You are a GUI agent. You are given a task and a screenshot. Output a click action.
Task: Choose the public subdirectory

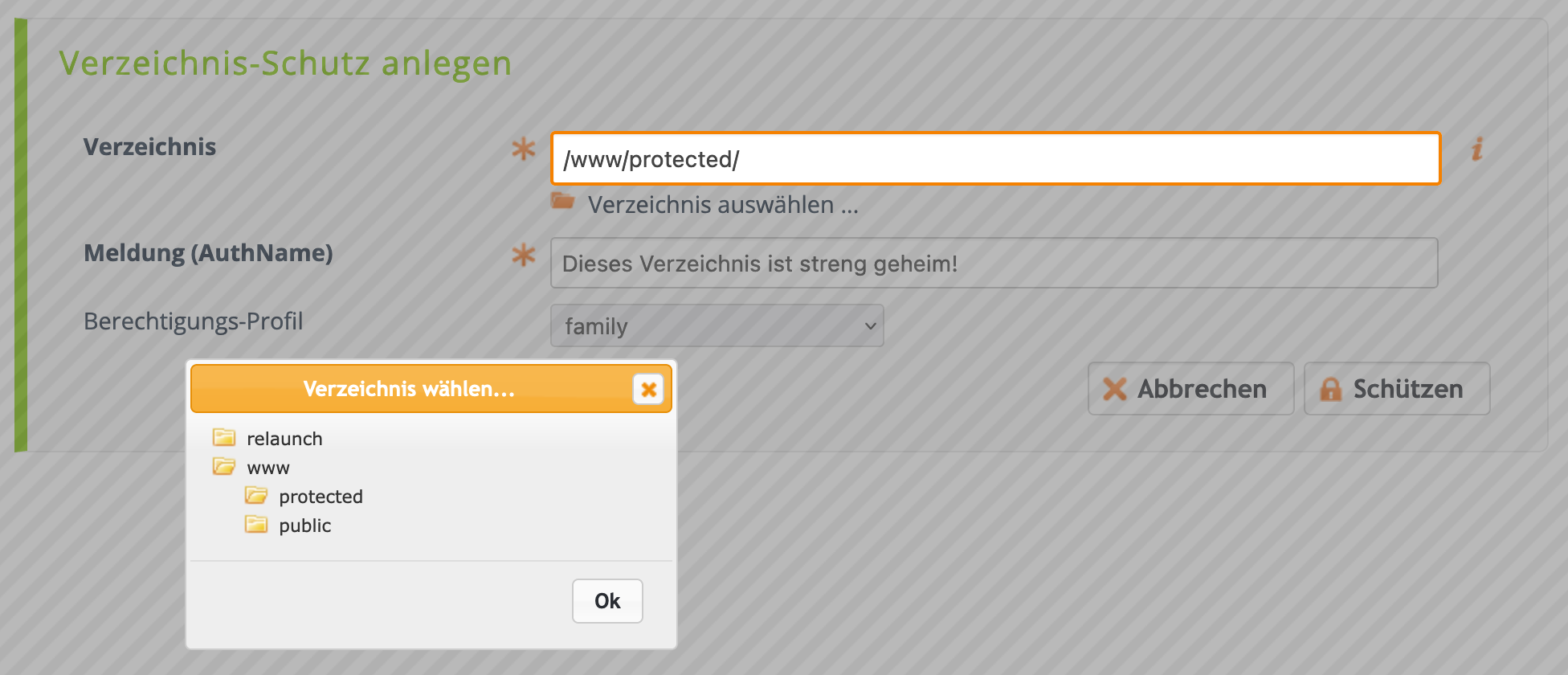point(304,526)
